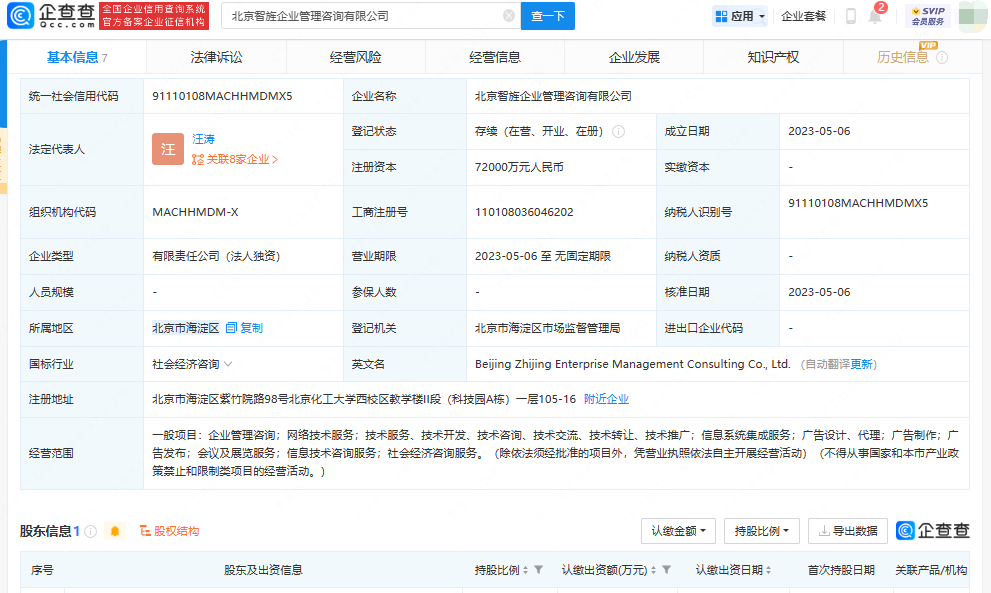Click the 导出数据 export button
991x593 pixels.
coord(848,531)
